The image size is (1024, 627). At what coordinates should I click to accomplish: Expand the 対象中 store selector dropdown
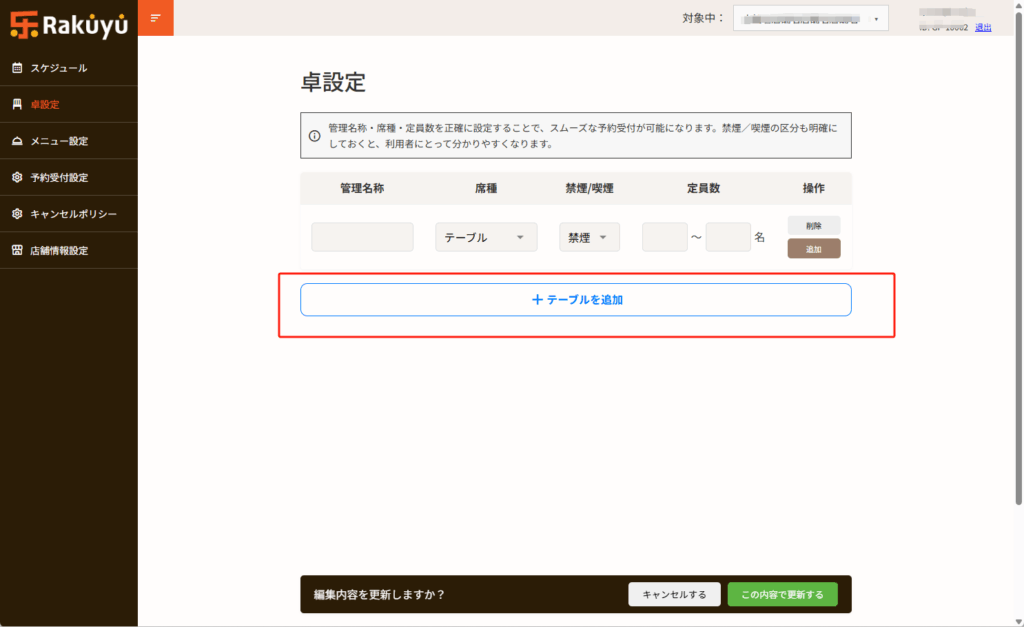pos(810,18)
